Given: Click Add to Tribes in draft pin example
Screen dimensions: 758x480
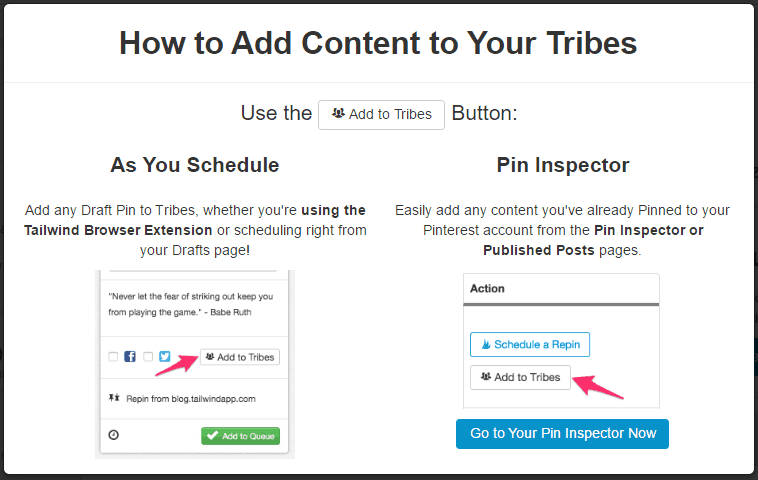Looking at the screenshot, I should (x=240, y=357).
